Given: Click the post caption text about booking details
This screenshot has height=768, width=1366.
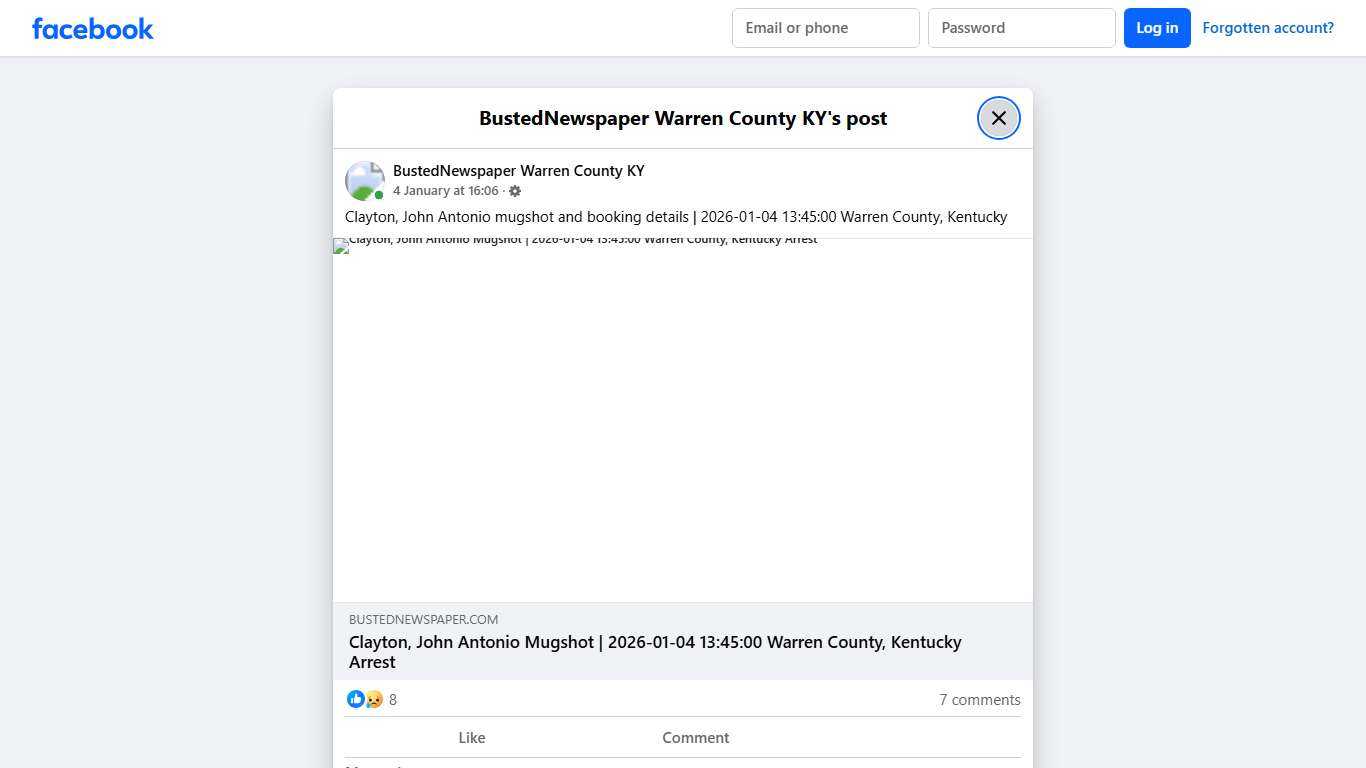Looking at the screenshot, I should 675,217.
